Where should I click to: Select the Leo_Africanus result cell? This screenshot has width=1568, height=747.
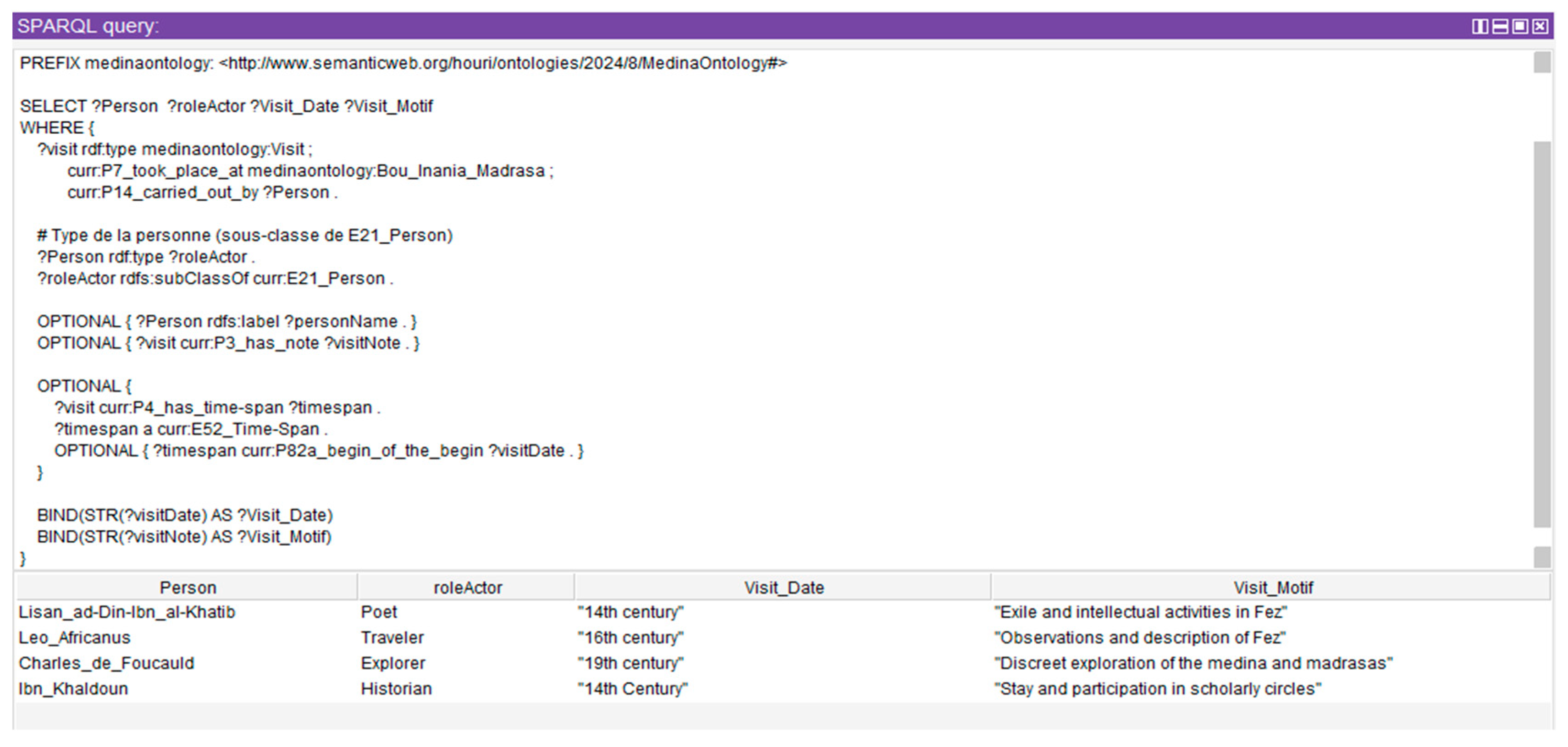pos(74,637)
